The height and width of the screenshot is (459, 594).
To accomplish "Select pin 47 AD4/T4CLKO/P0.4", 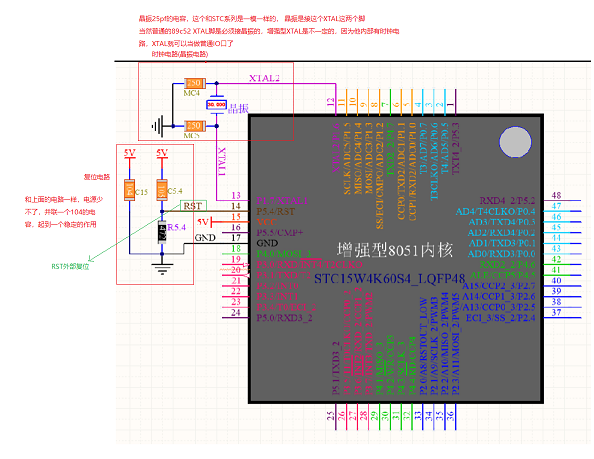I will pyautogui.click(x=496, y=211).
